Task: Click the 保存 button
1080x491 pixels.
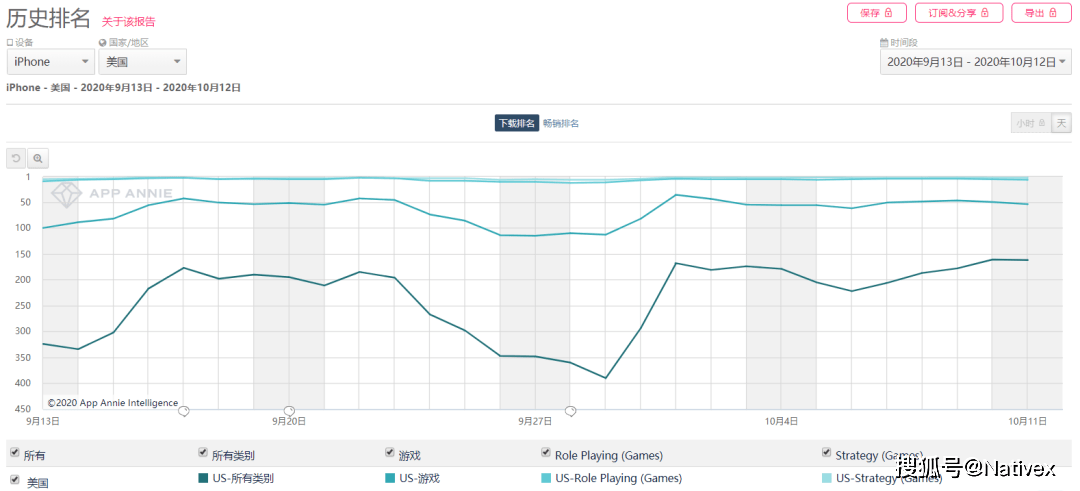Action: [876, 13]
